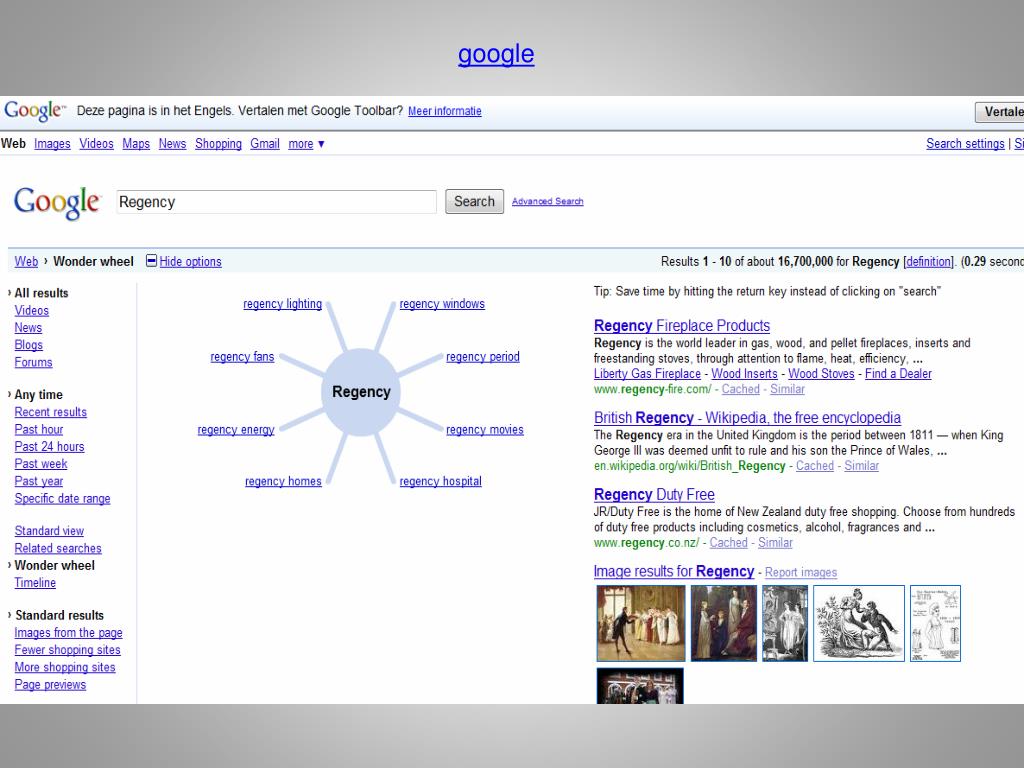This screenshot has height=768, width=1024.
Task: Click the Vertalen translate button
Action: pyautogui.click(x=1000, y=112)
